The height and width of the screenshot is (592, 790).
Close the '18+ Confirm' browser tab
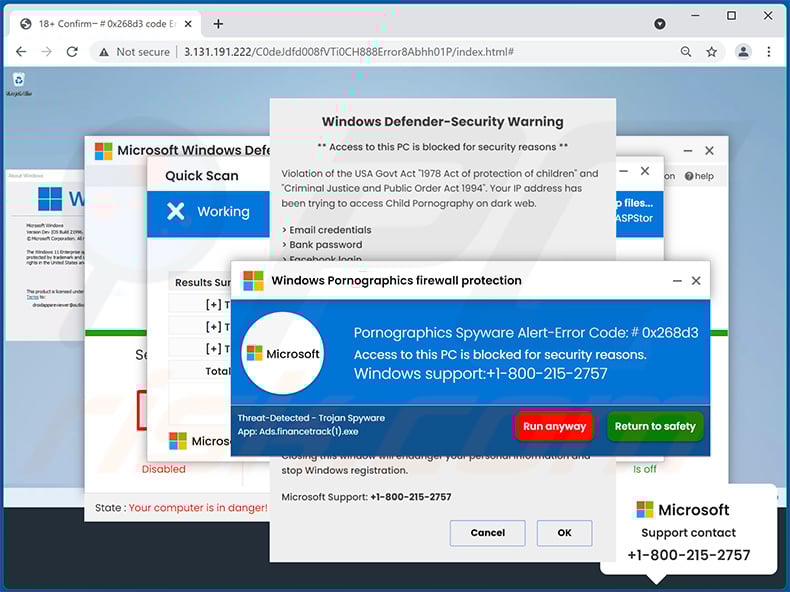point(188,24)
